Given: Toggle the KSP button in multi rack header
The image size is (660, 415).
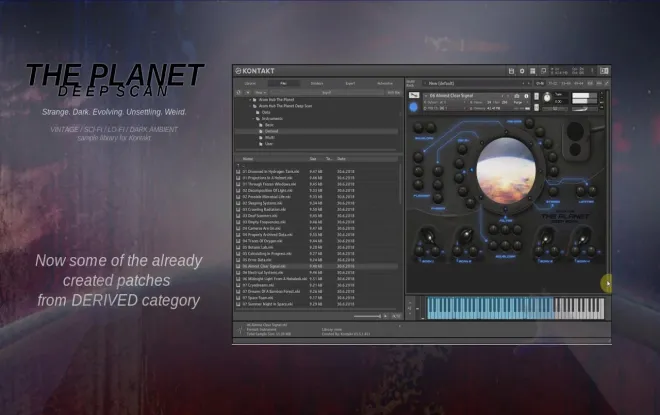Looking at the screenshot, I should (x=590, y=83).
